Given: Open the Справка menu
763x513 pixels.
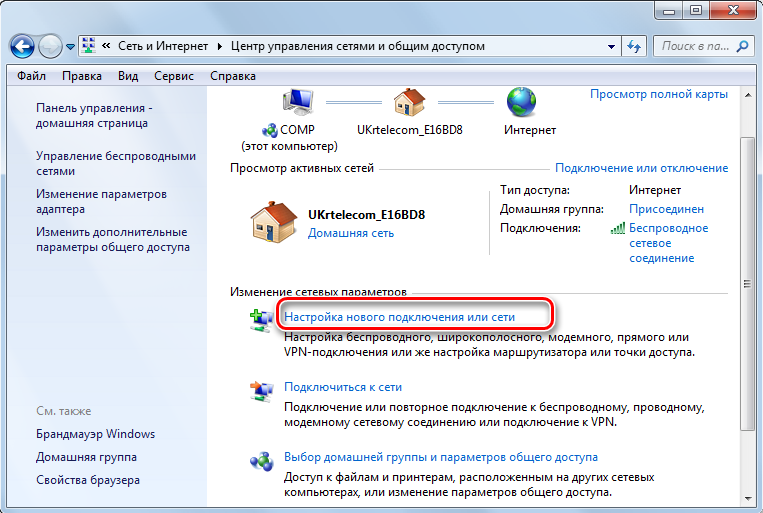Looking at the screenshot, I should (233, 76).
